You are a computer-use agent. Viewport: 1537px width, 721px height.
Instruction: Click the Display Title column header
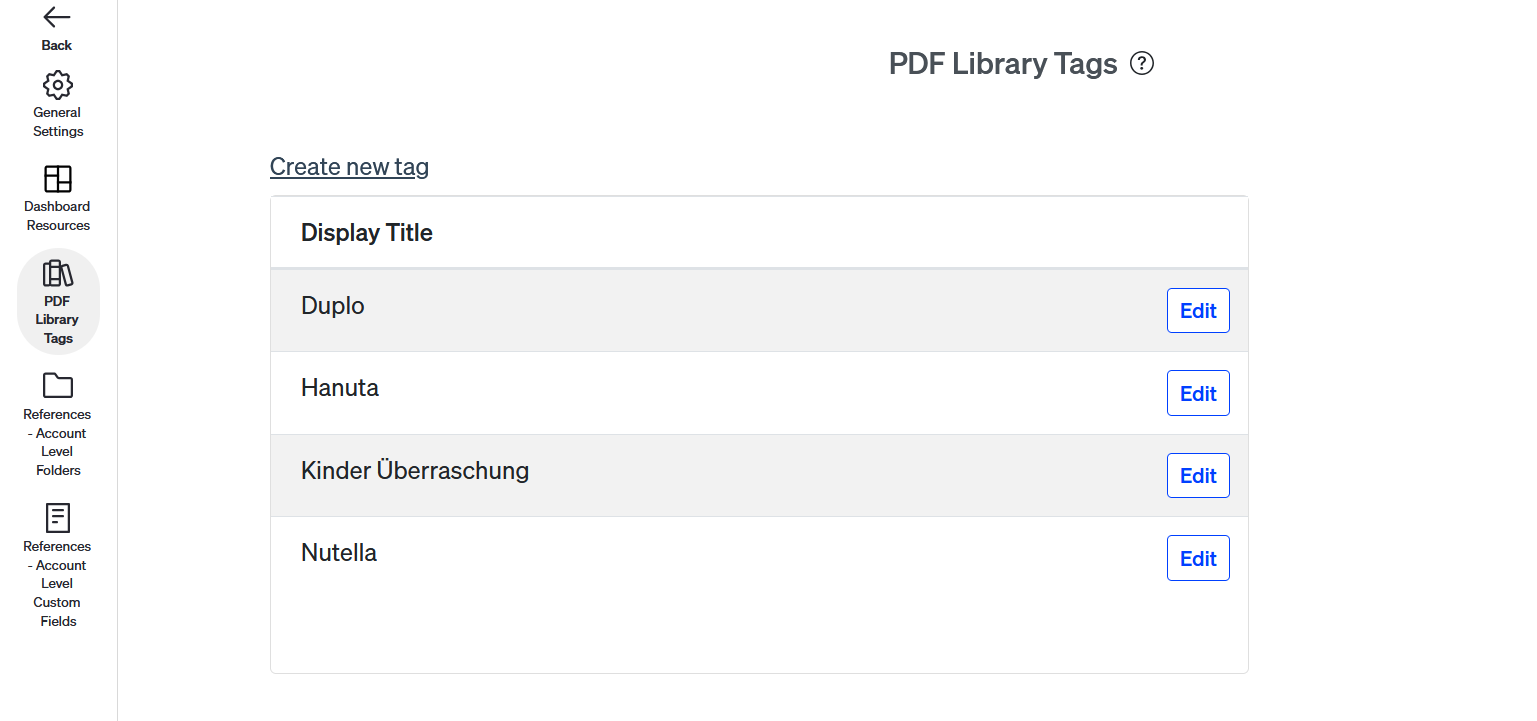click(x=367, y=233)
